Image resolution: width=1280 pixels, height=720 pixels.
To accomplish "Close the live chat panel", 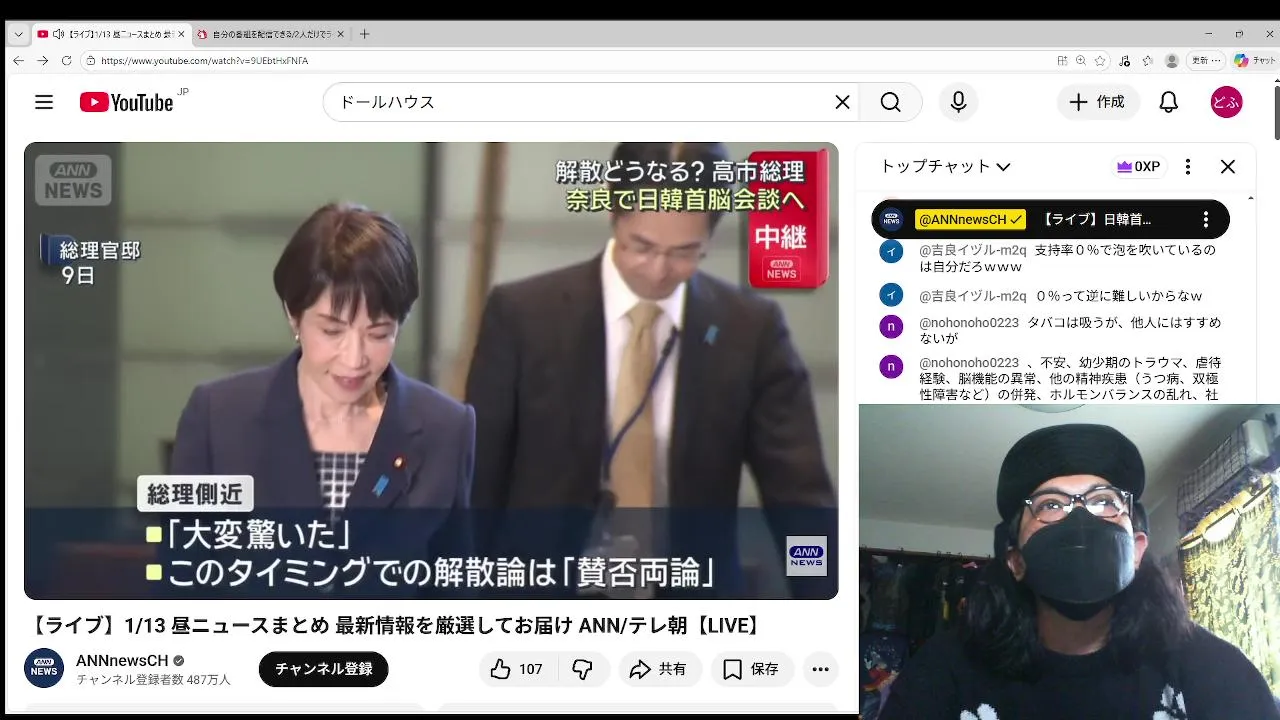I will (x=1228, y=167).
